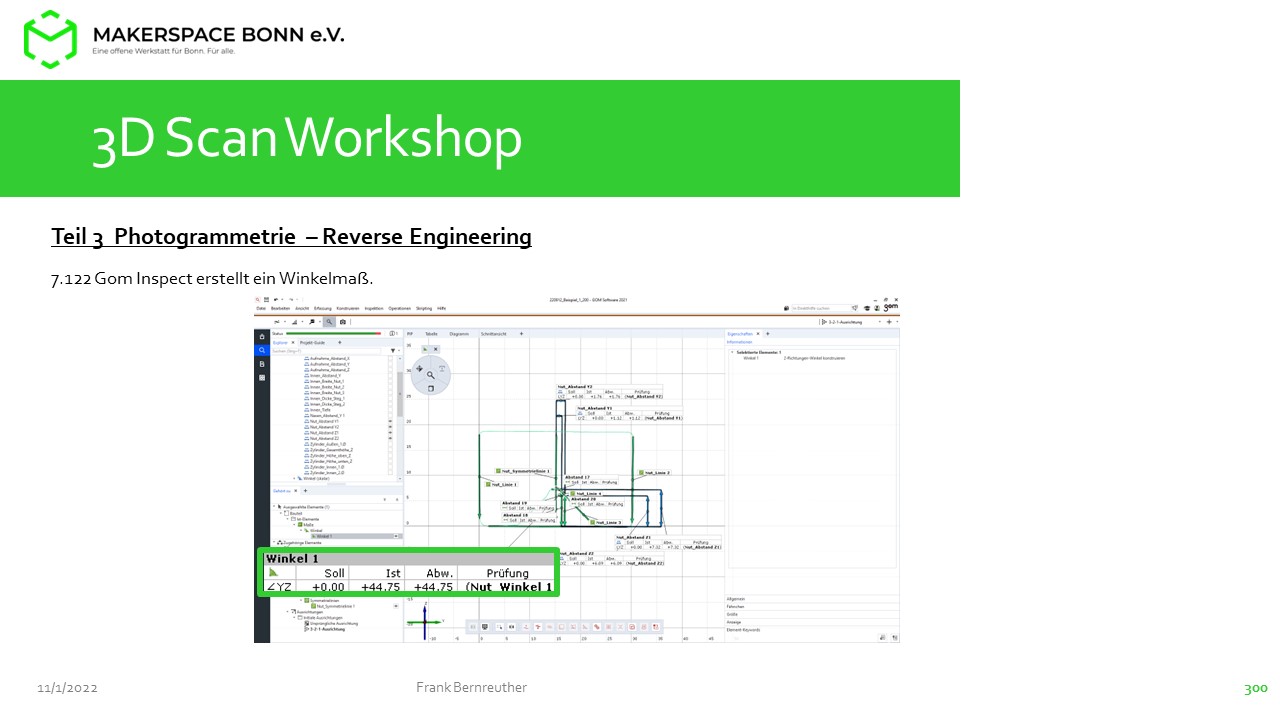Click the magnifier in radial menu center
The image size is (1280, 720).
click(431, 375)
